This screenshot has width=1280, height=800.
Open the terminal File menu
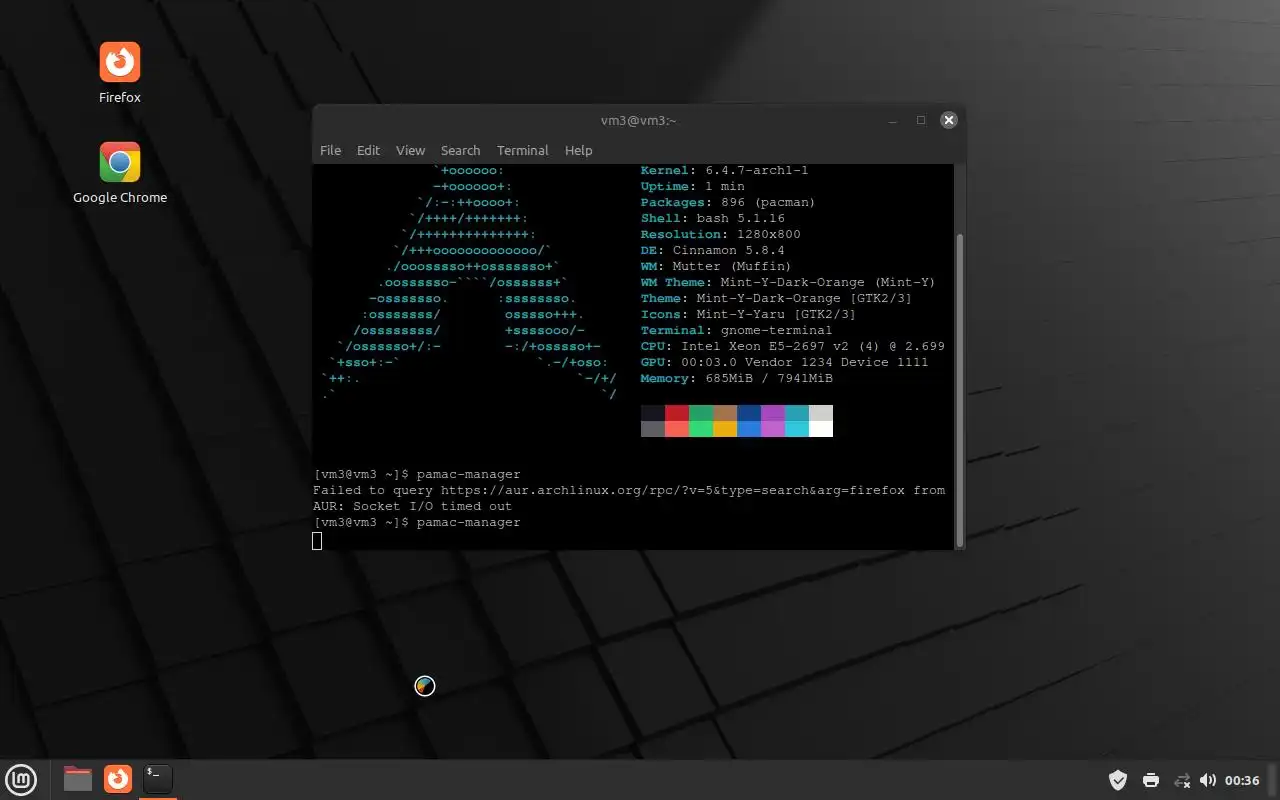point(330,150)
